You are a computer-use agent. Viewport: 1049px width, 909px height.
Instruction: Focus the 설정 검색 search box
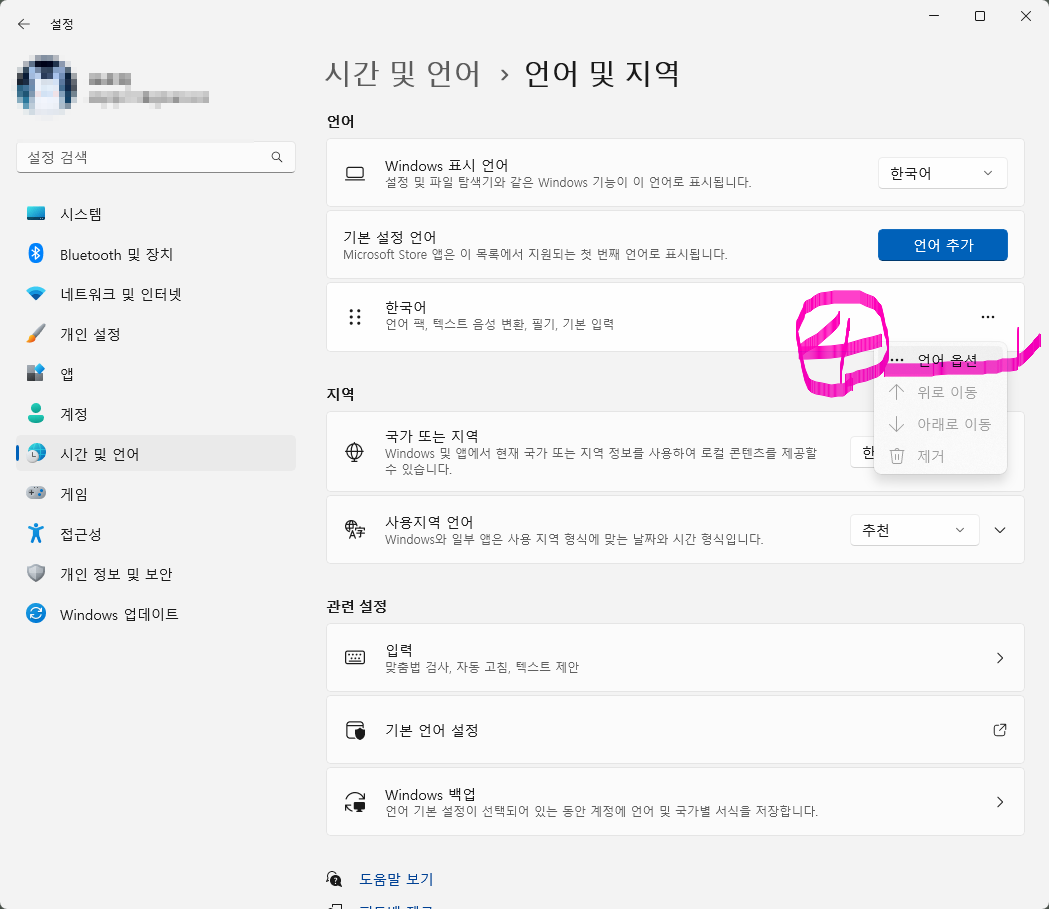[156, 157]
